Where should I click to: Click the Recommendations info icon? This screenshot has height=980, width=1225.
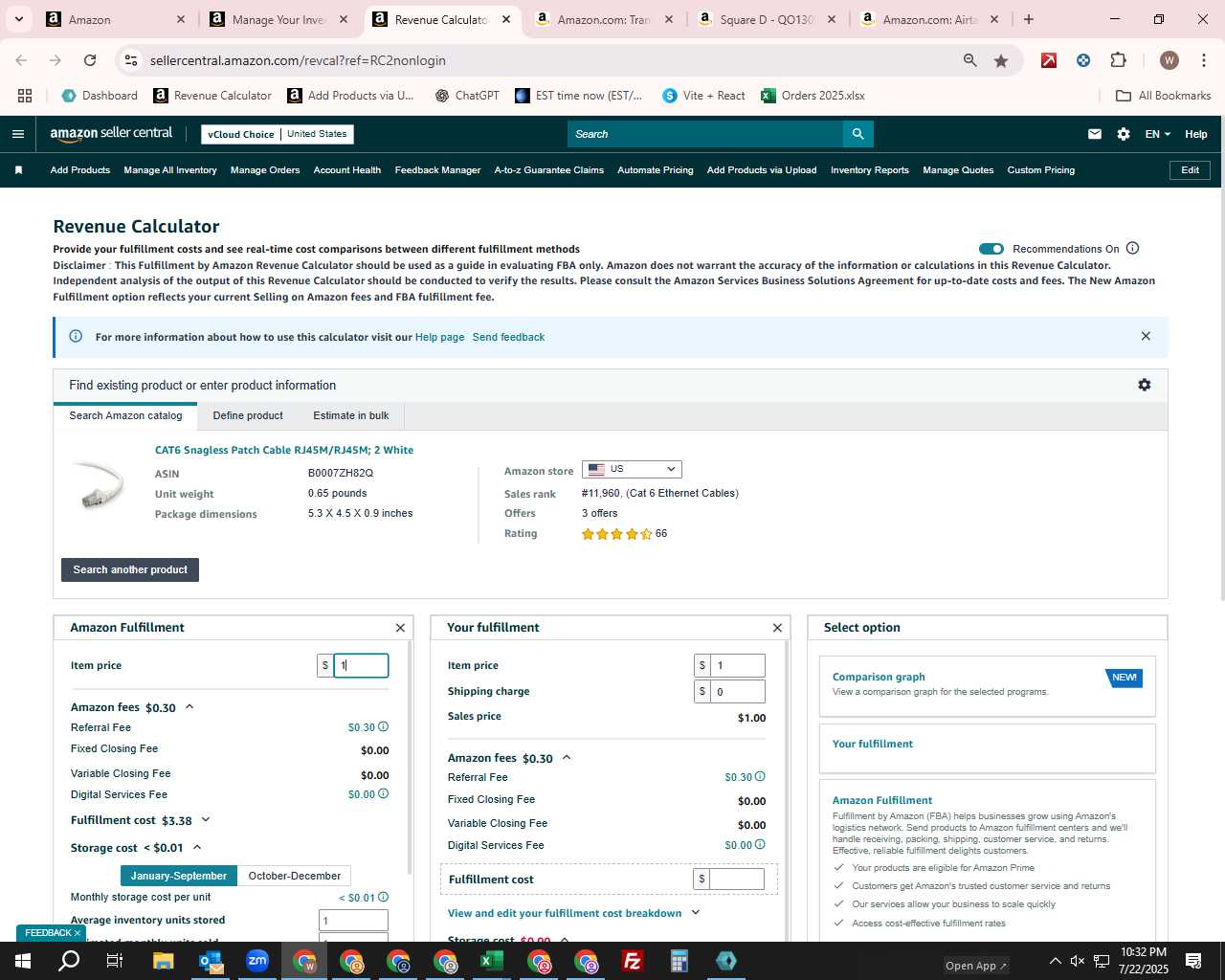[1133, 248]
